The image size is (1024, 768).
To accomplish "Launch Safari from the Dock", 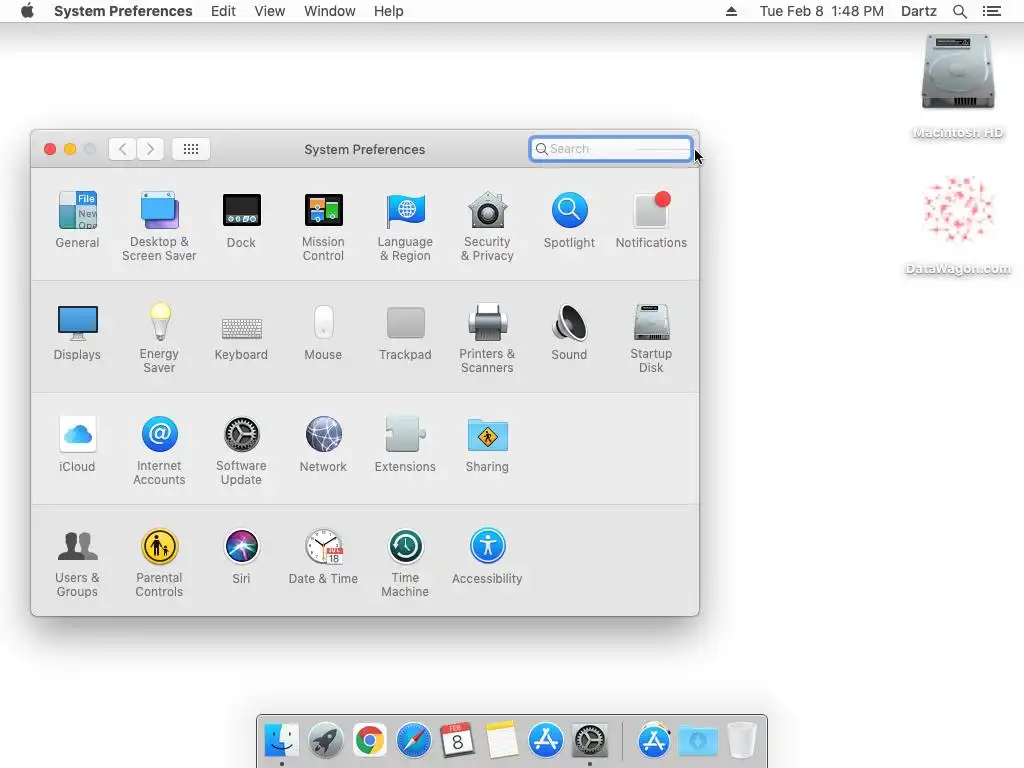I will coord(413,741).
